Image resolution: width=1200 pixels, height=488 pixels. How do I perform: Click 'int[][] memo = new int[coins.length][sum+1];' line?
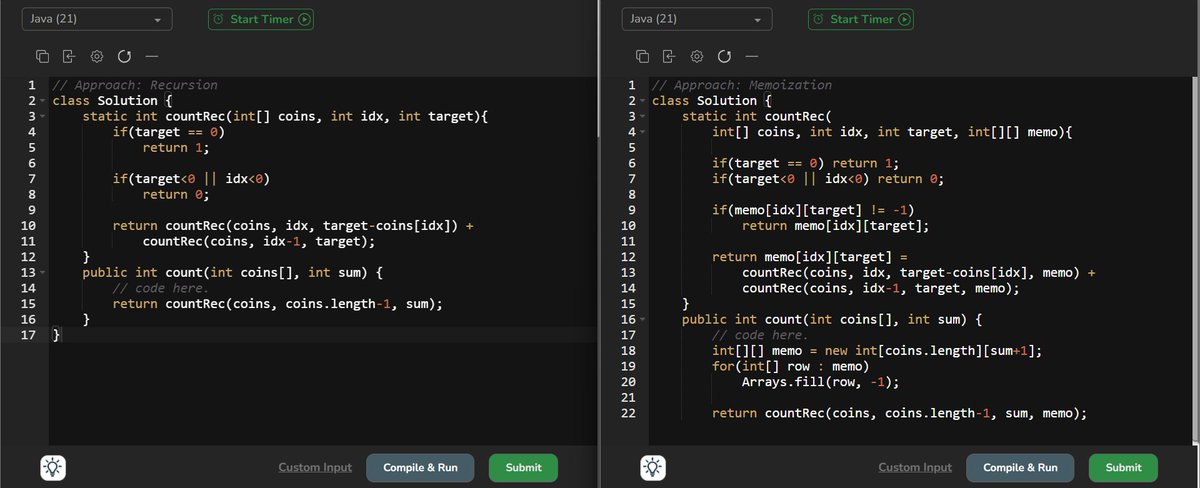click(876, 350)
